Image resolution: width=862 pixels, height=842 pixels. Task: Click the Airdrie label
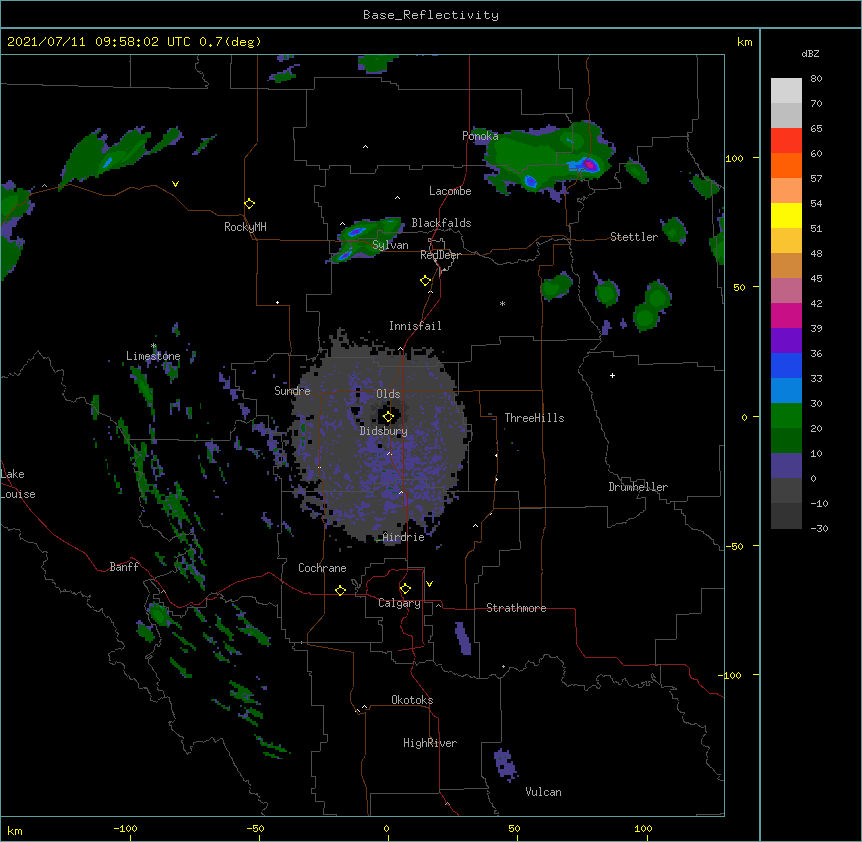(x=404, y=537)
